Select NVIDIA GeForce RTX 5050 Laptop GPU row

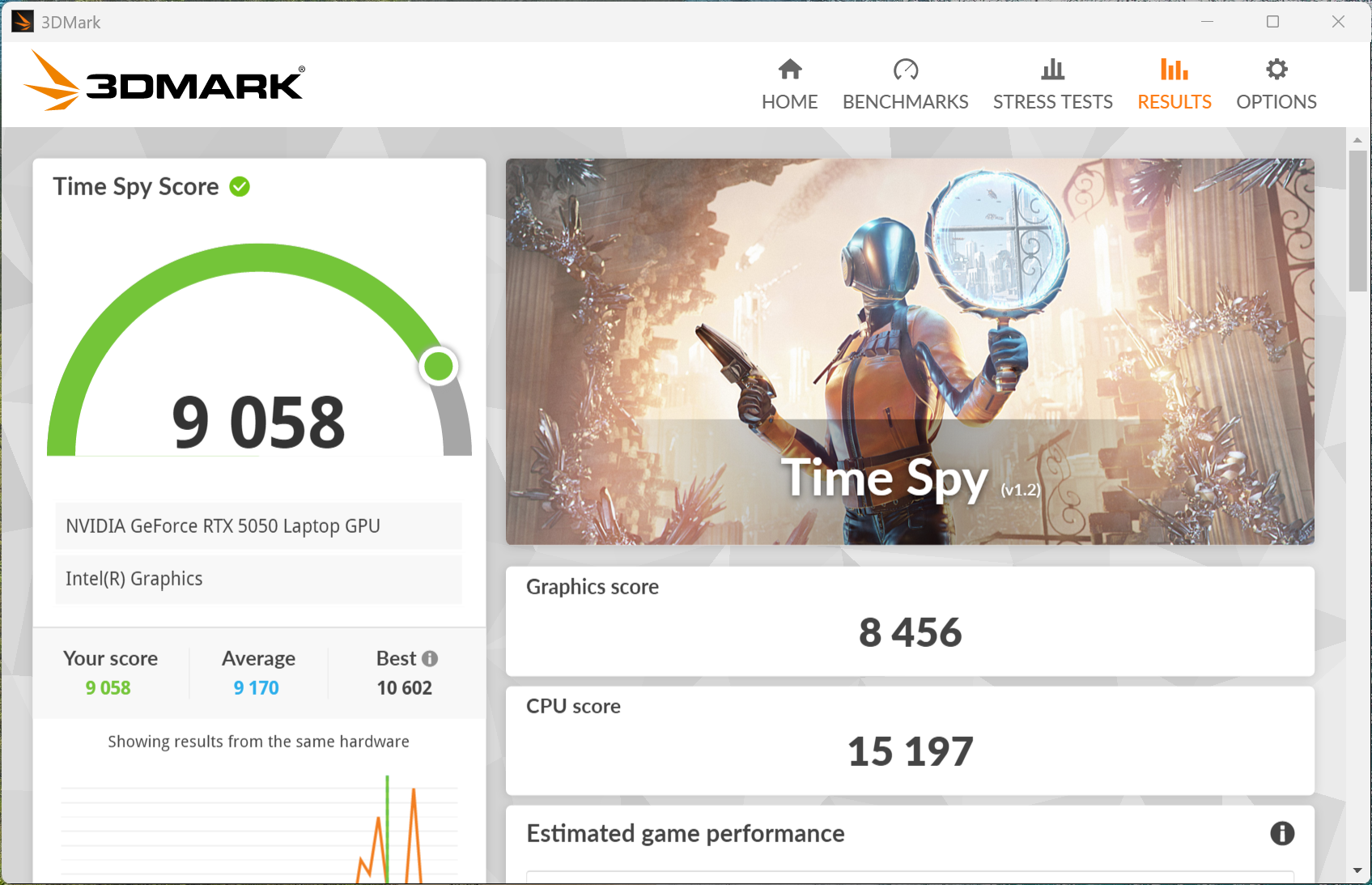pos(258,526)
